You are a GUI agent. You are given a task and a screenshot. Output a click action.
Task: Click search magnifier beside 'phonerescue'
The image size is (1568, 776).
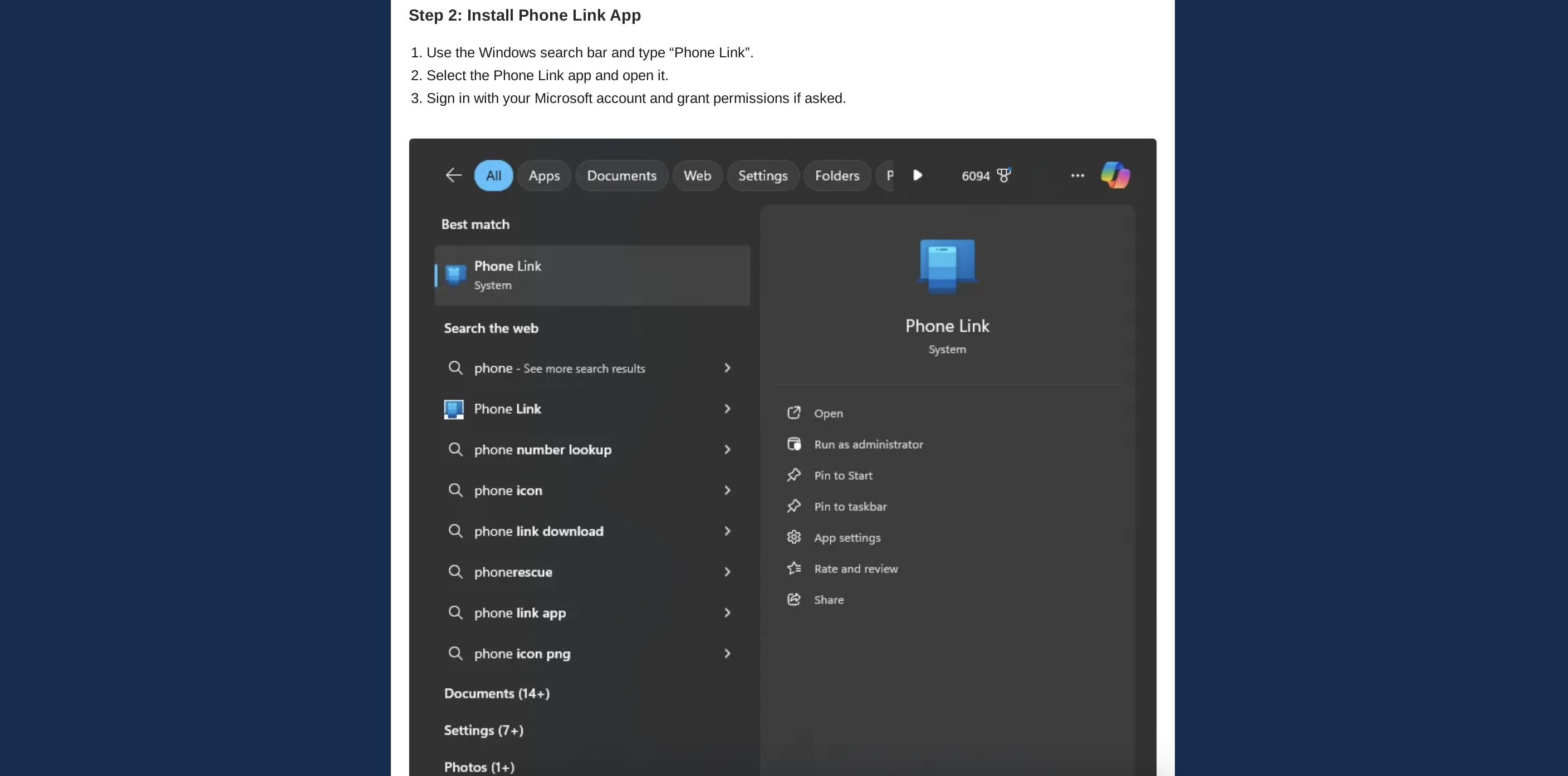point(455,572)
